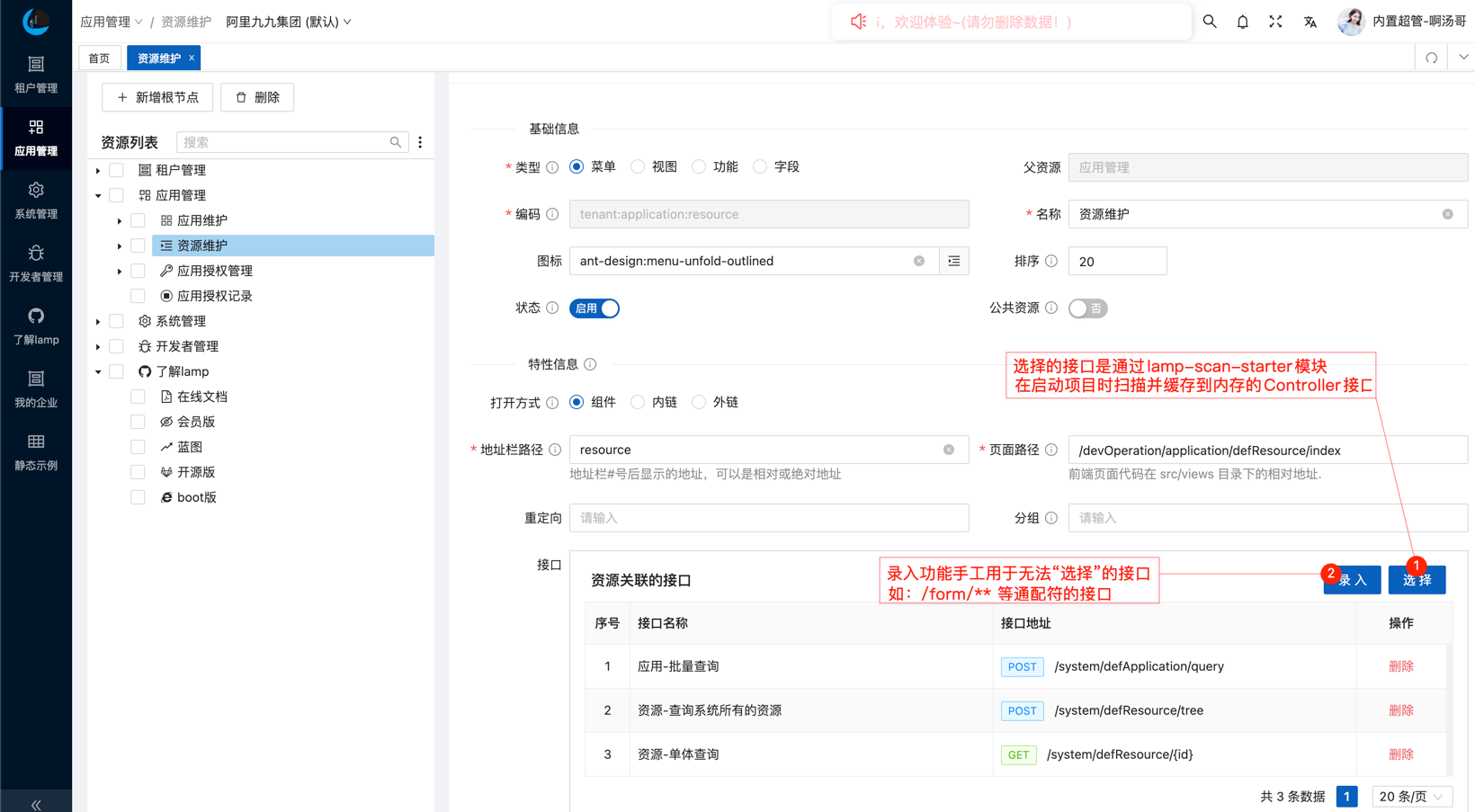Screen dimensions: 1475x812
Task: Open the language translation icon
Action: click(x=1310, y=22)
